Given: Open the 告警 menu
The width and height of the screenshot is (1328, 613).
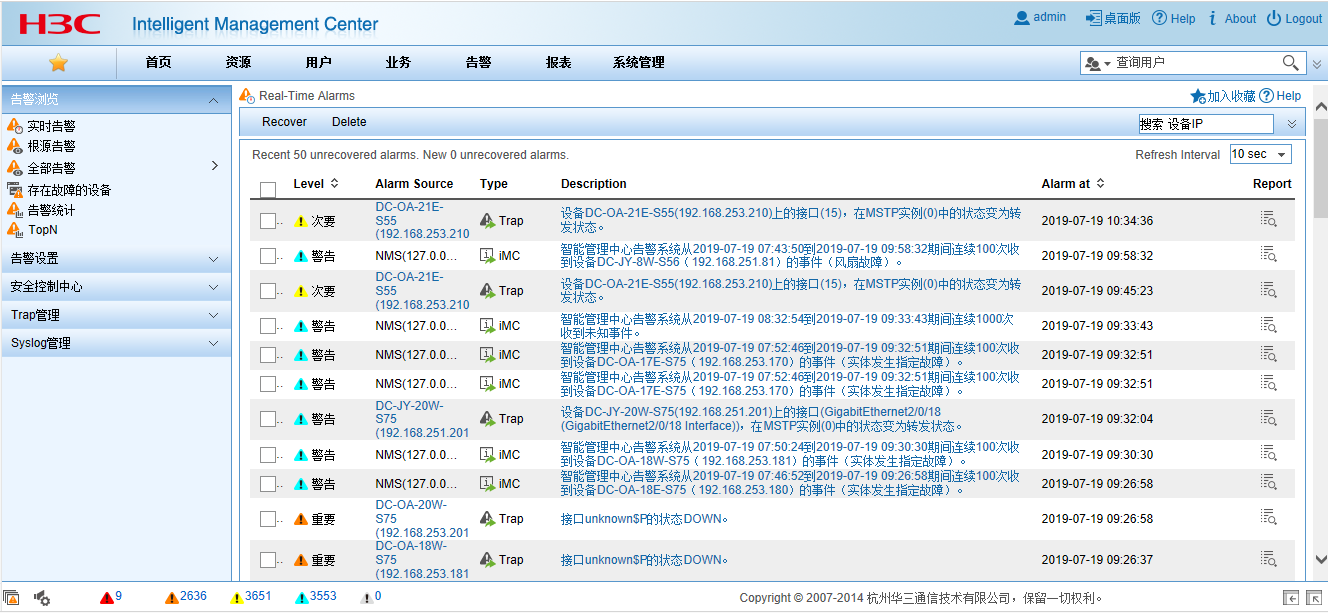Looking at the screenshot, I should coord(478,62).
